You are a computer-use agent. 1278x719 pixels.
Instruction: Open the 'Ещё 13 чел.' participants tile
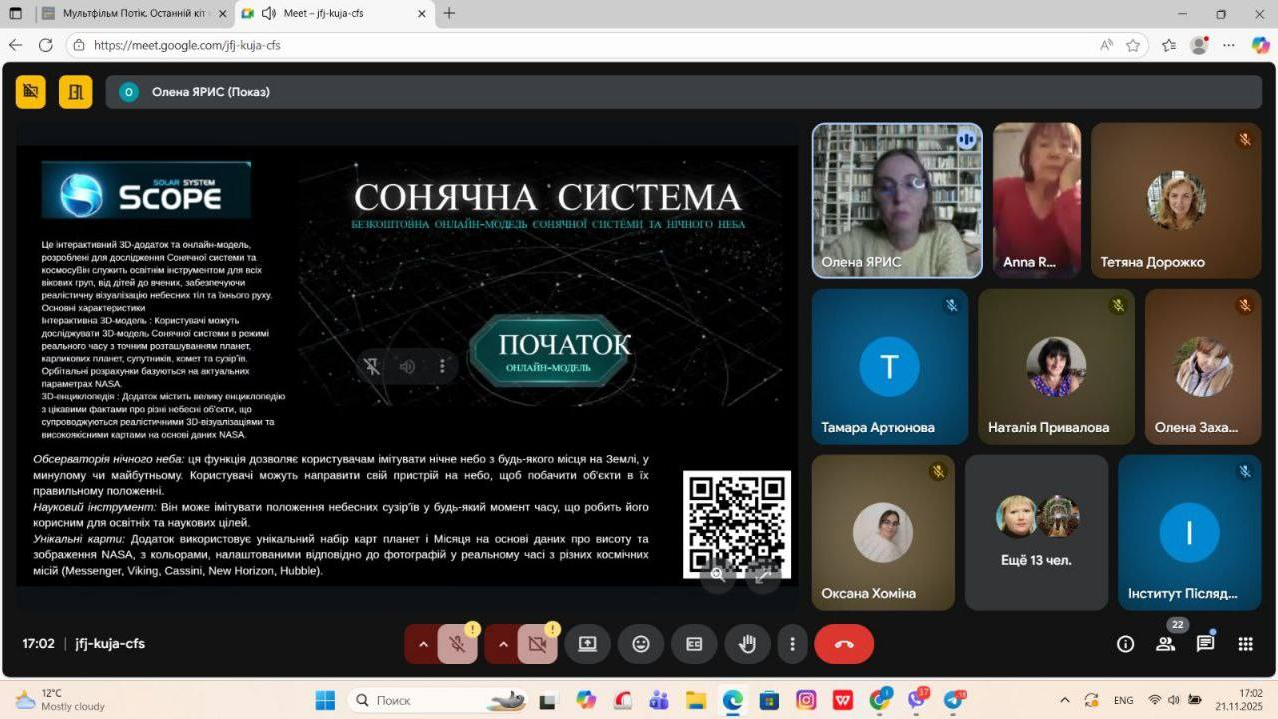tap(1036, 532)
